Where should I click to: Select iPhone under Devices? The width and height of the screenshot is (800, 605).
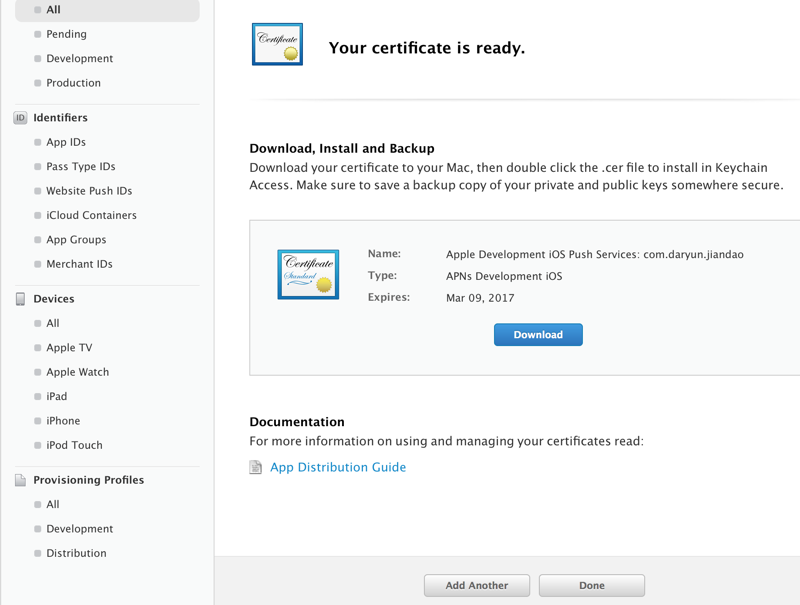pyautogui.click(x=63, y=421)
